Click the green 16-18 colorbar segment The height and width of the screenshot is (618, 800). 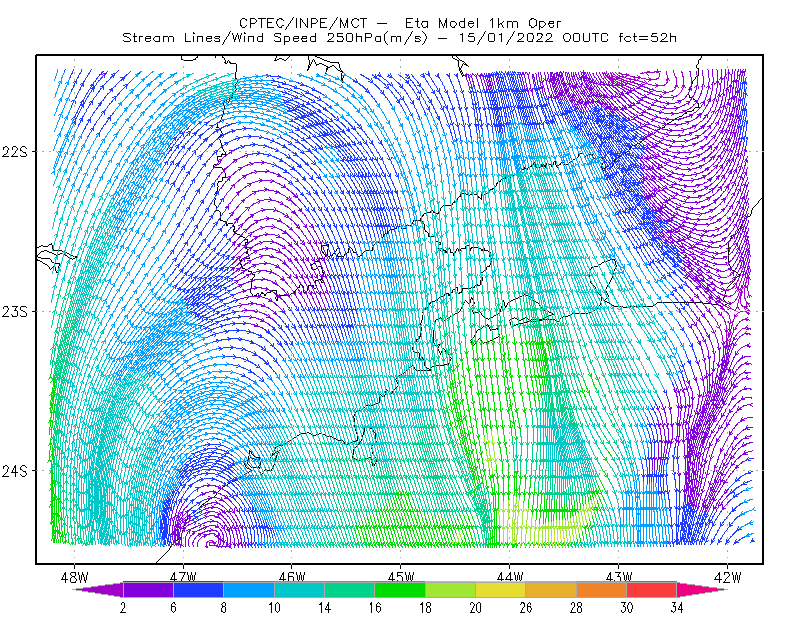[x=400, y=589]
